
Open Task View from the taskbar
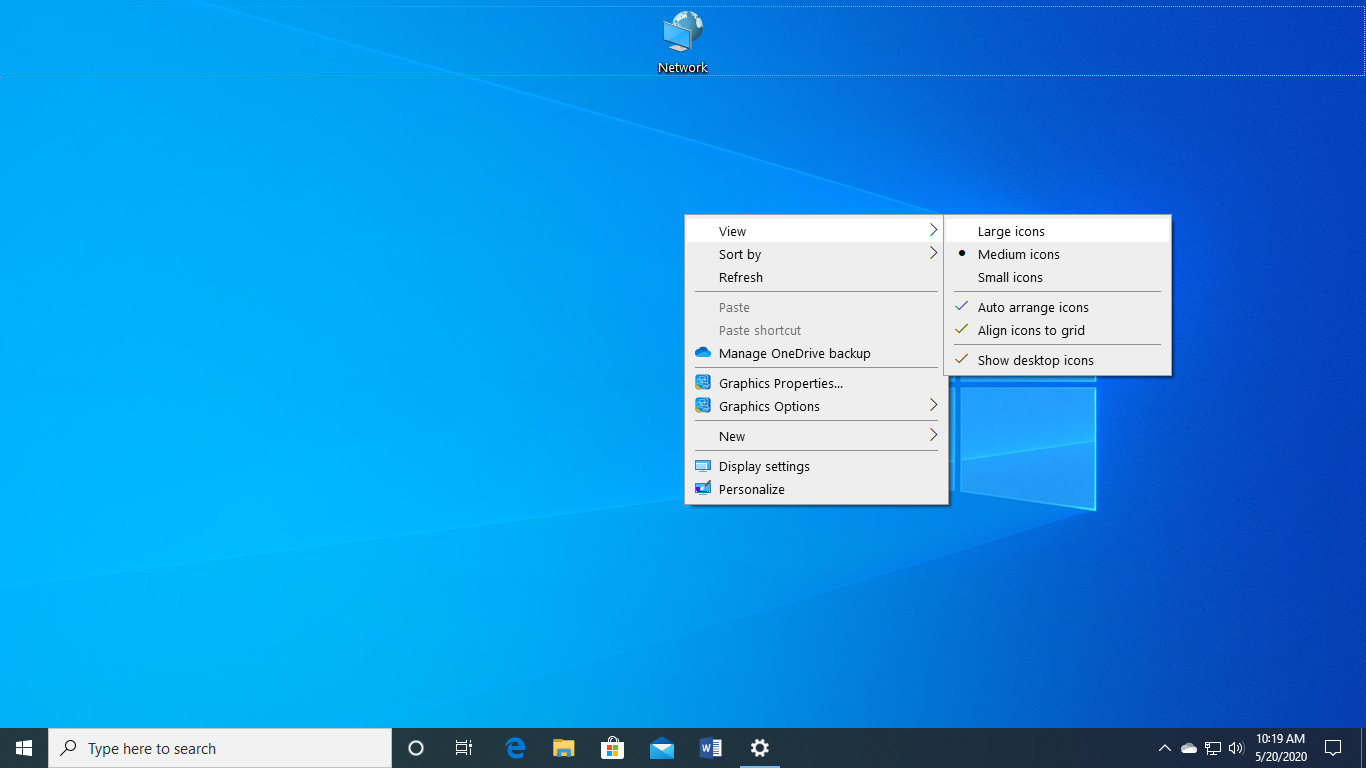point(464,748)
